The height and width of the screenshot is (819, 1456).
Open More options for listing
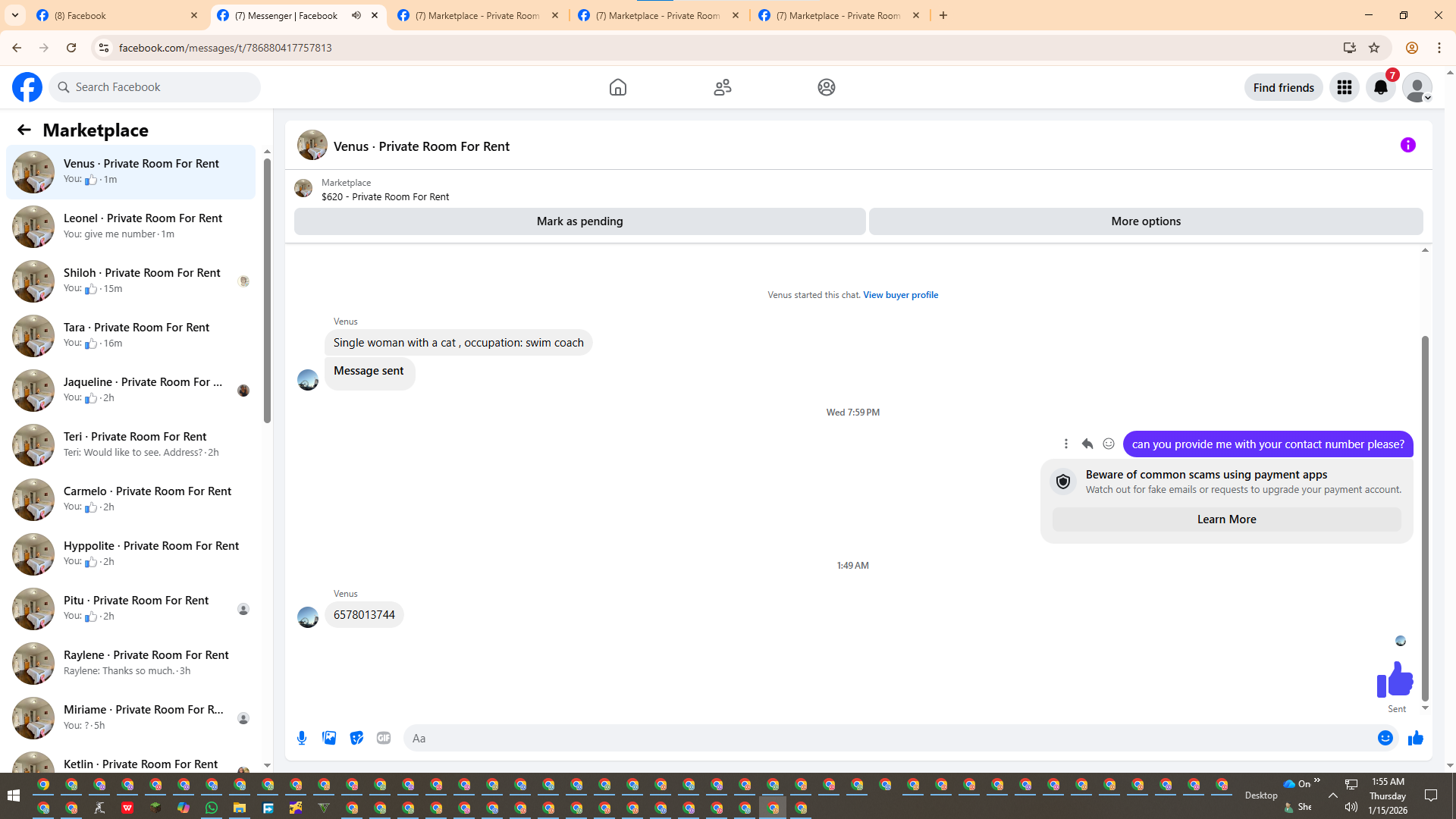pos(1145,221)
